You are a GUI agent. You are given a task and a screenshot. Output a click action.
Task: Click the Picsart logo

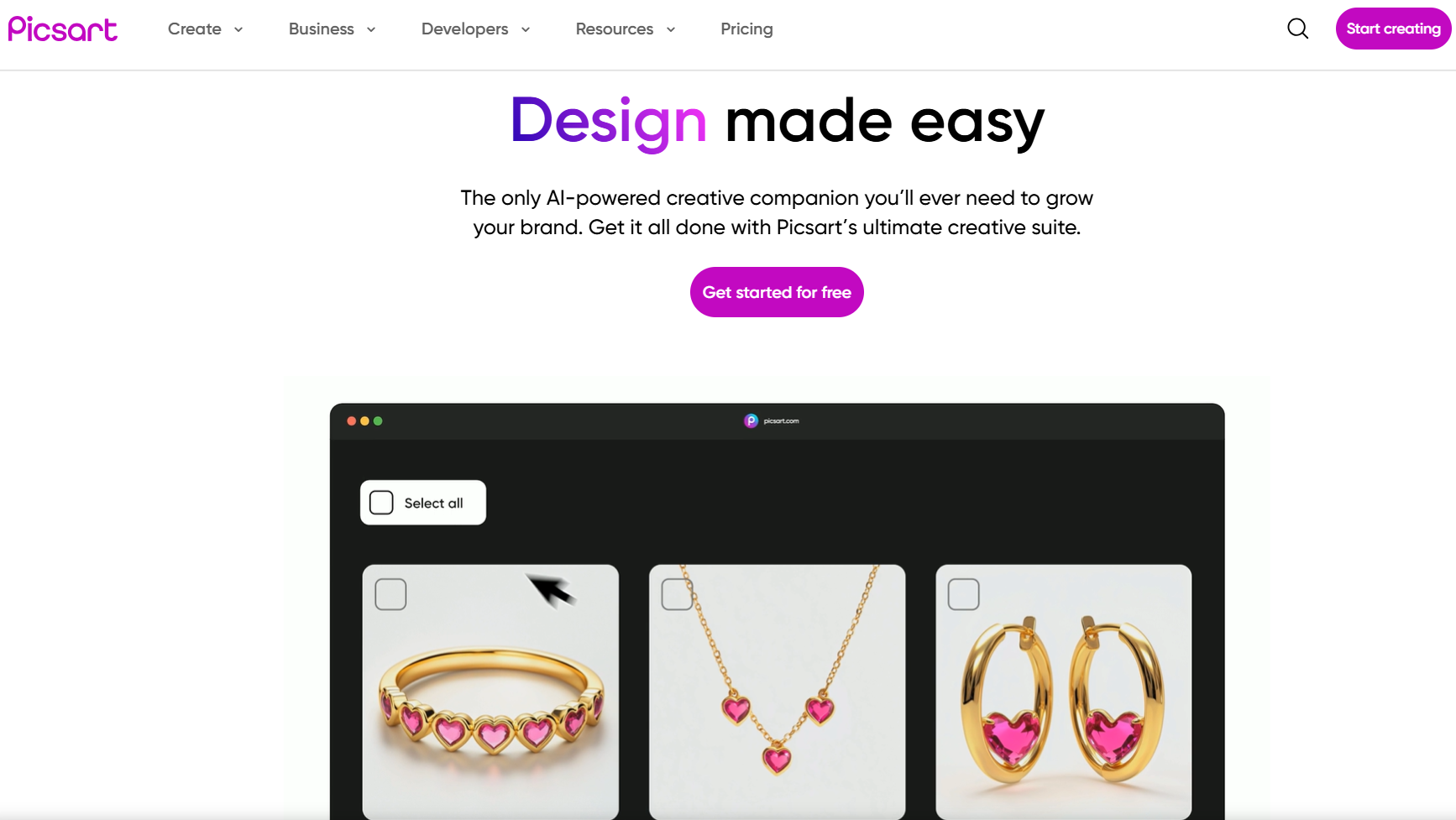click(63, 29)
